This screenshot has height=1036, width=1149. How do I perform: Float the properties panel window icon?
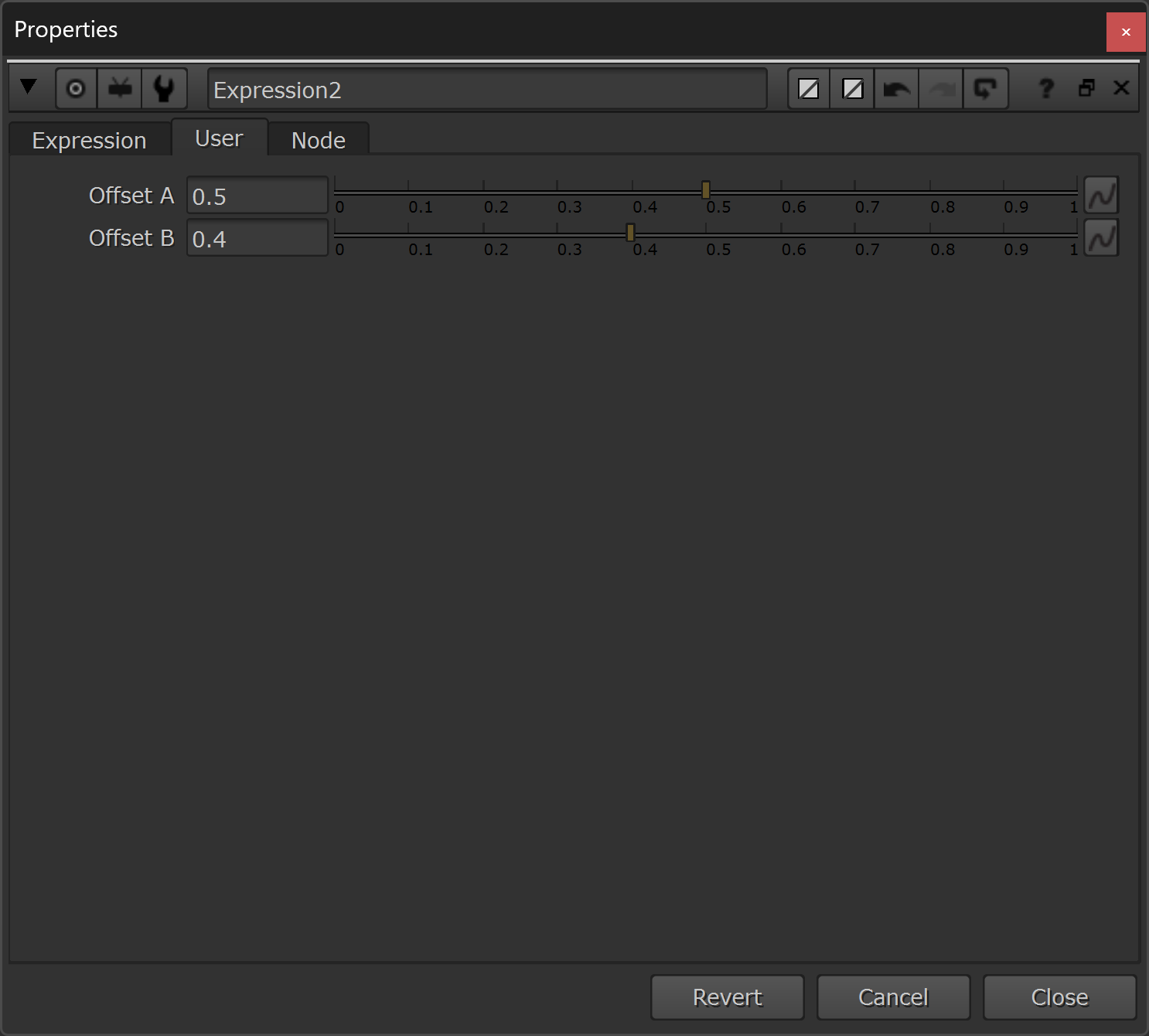click(1086, 88)
